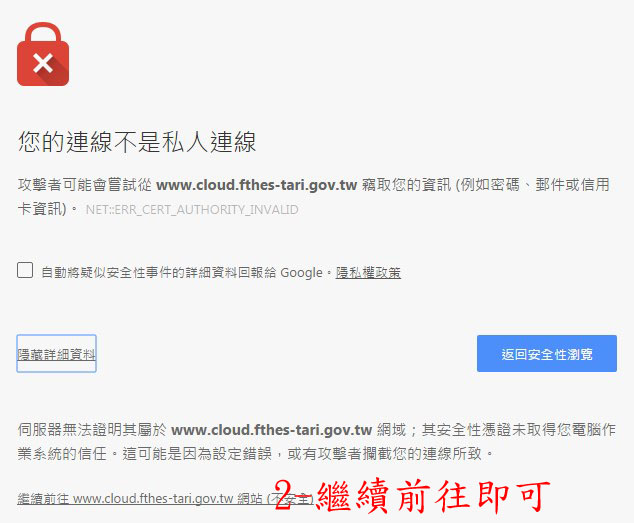Click the 卡資訊) text before the error code

(x=42, y=209)
